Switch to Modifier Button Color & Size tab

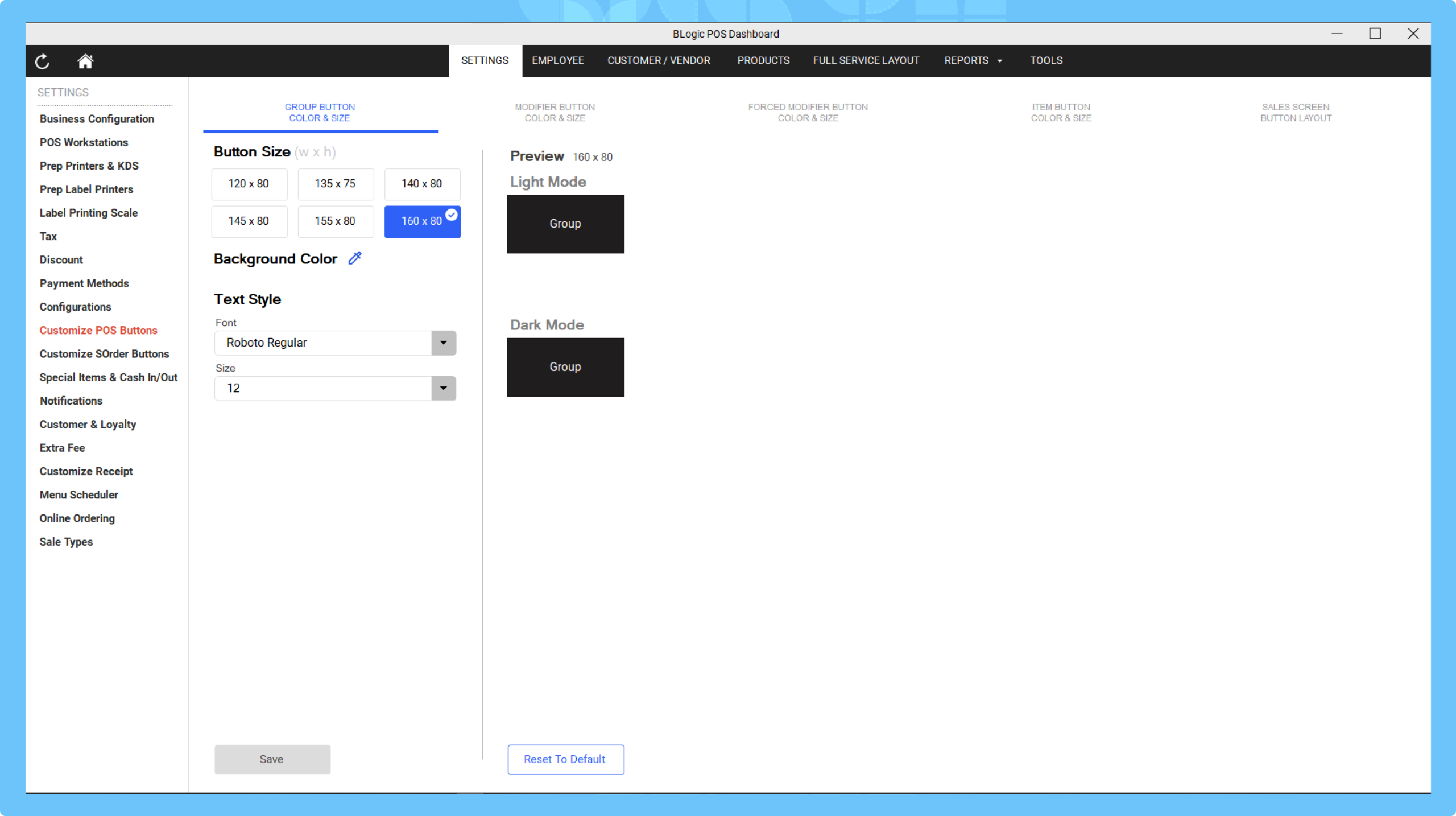click(x=555, y=113)
